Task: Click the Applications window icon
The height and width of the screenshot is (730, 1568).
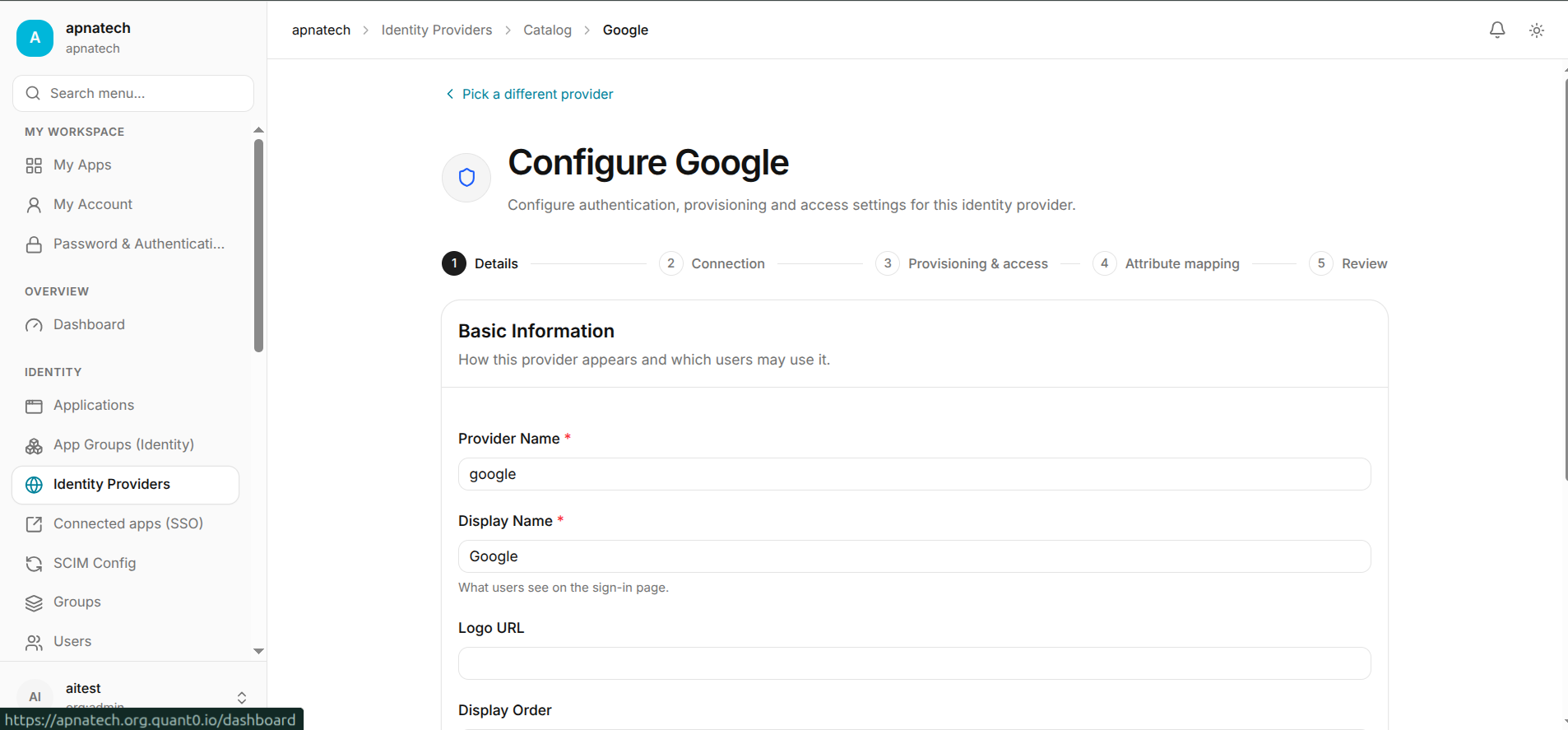Action: (34, 406)
